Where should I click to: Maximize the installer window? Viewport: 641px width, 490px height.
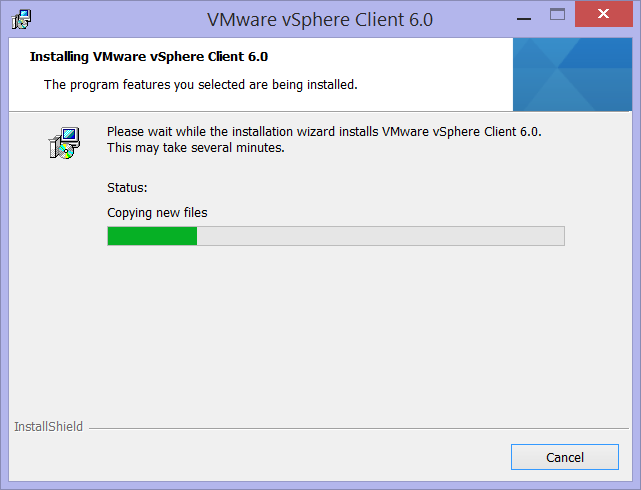(557, 15)
